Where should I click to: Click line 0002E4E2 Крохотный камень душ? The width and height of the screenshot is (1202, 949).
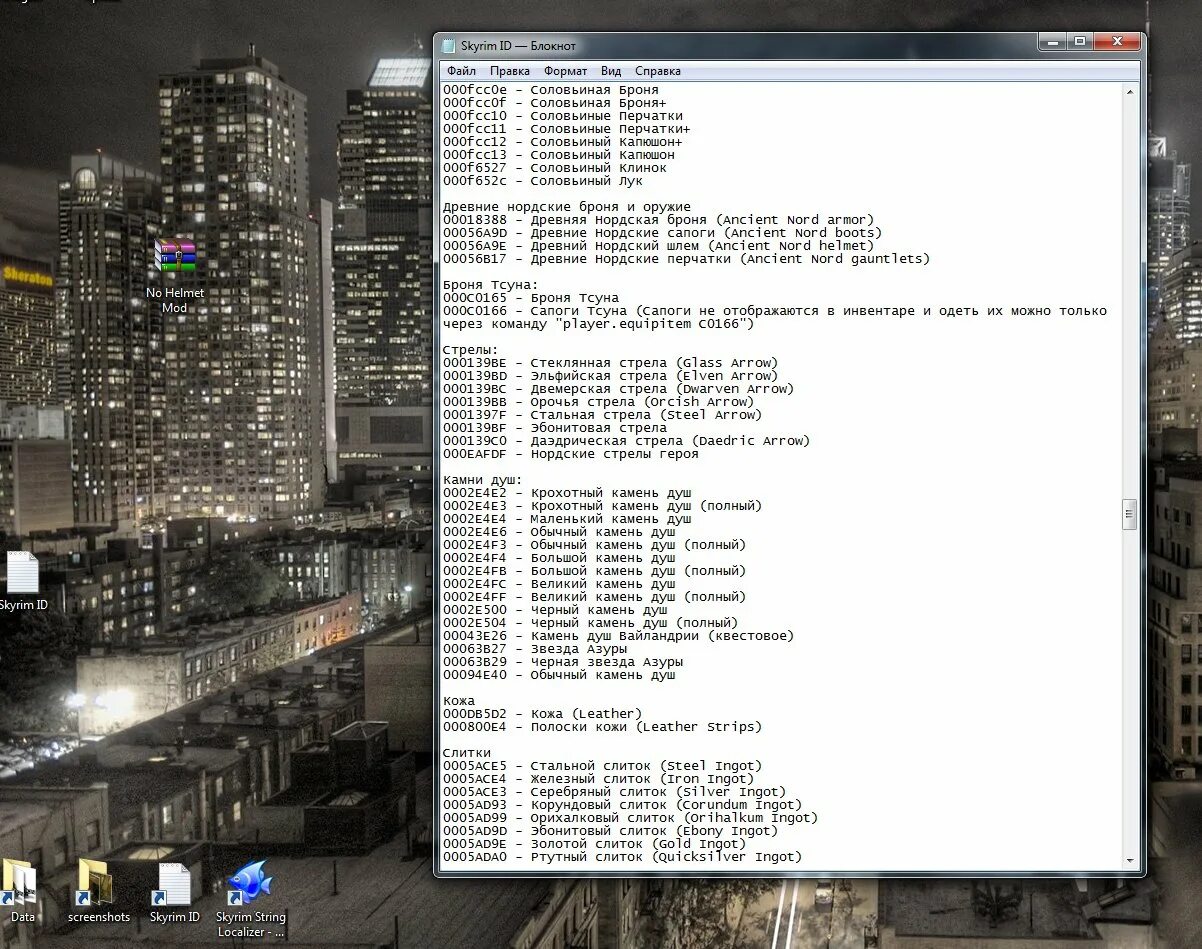(567, 493)
